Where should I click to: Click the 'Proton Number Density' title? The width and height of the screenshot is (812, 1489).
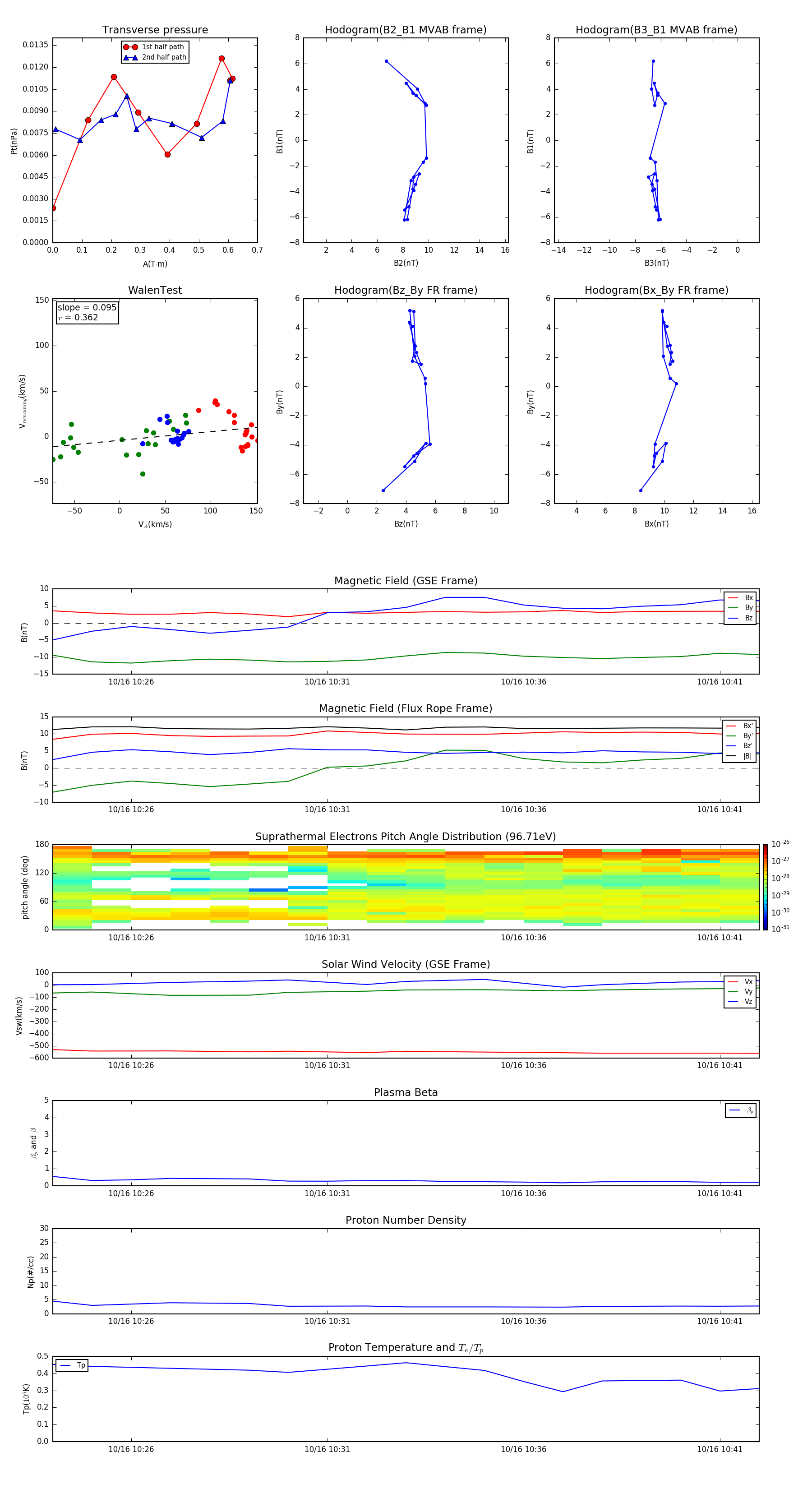[x=406, y=1220]
